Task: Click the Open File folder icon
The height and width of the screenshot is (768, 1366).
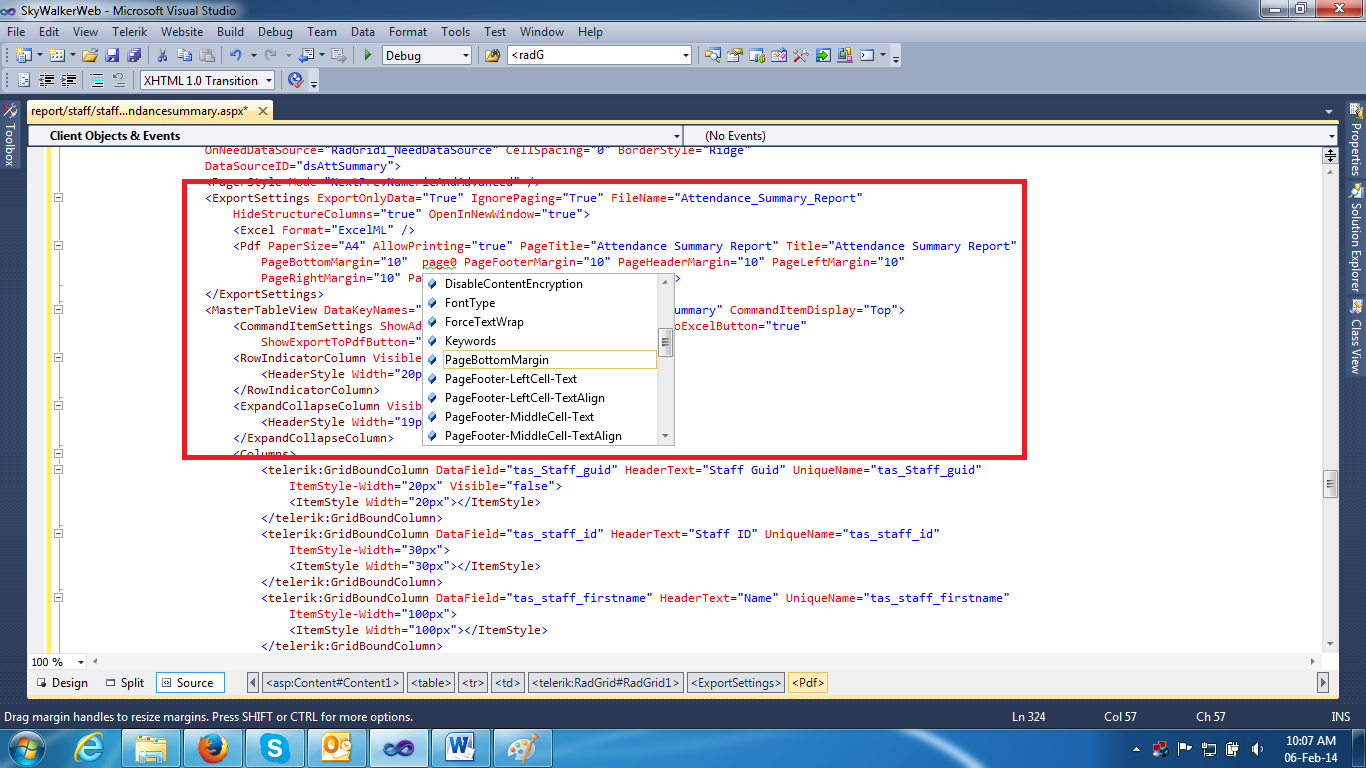Action: (x=90, y=55)
